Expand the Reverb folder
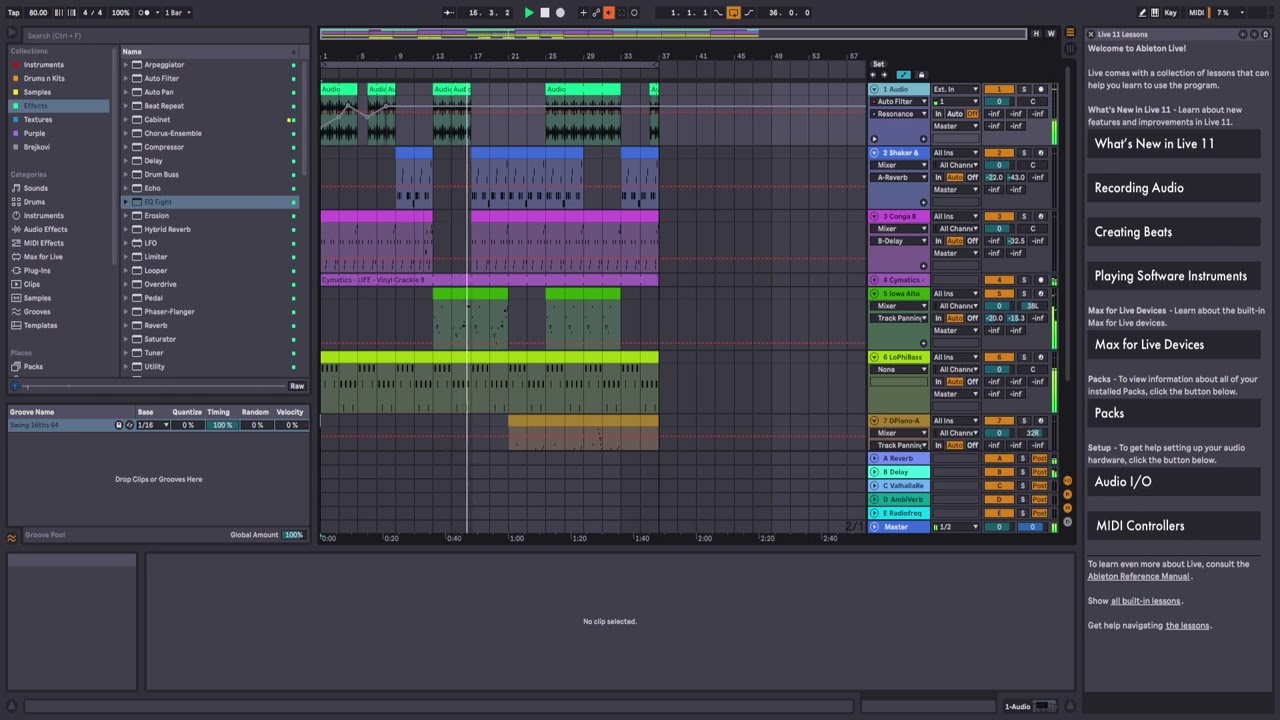Image resolution: width=1280 pixels, height=720 pixels. pos(126,325)
